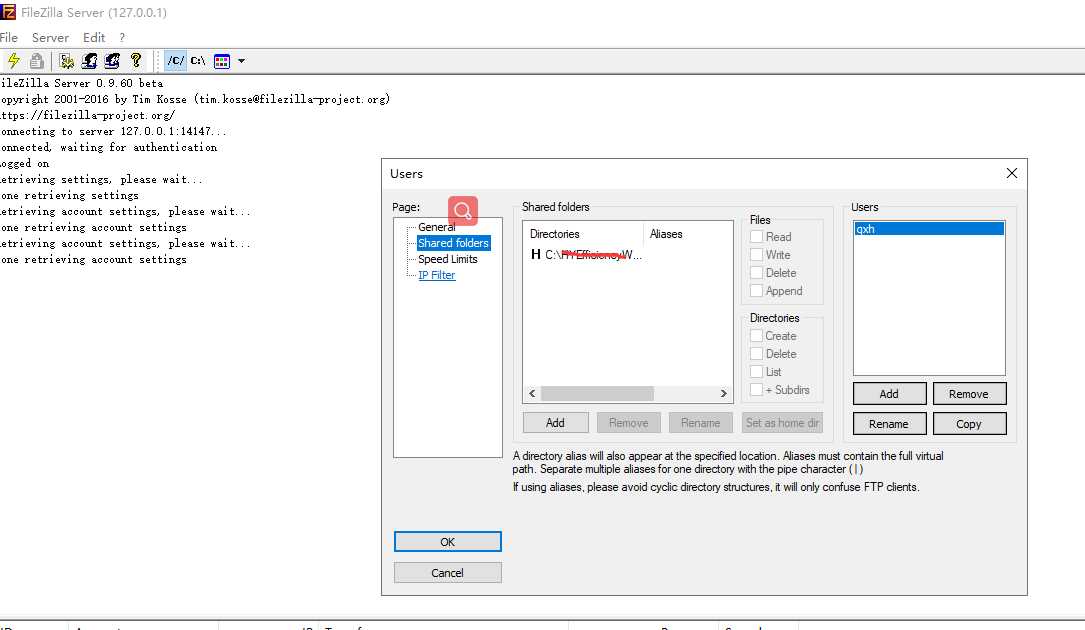
Task: Open the File menu
Action: pyautogui.click(x=9, y=37)
